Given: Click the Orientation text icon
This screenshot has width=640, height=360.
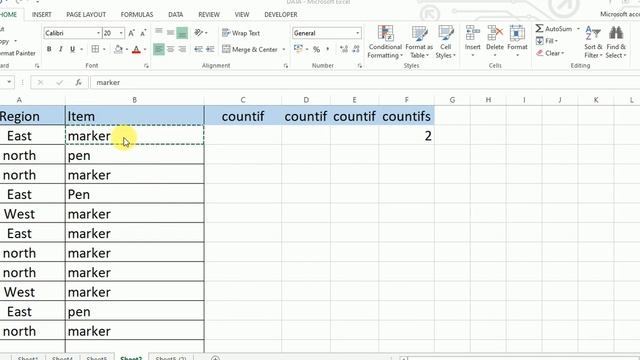Looking at the screenshot, I should pos(199,32).
